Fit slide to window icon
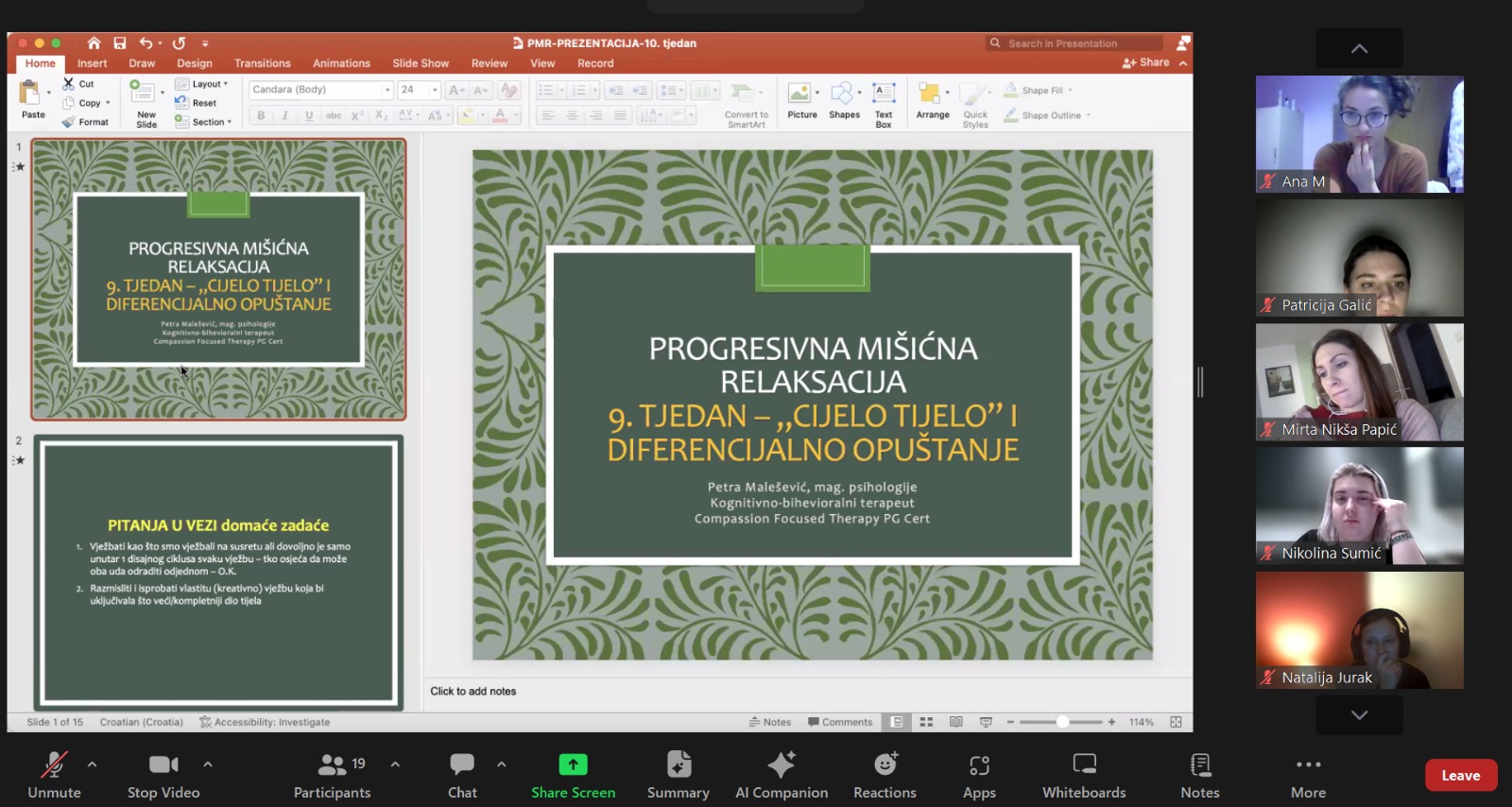This screenshot has height=807, width=1512. point(1176,722)
